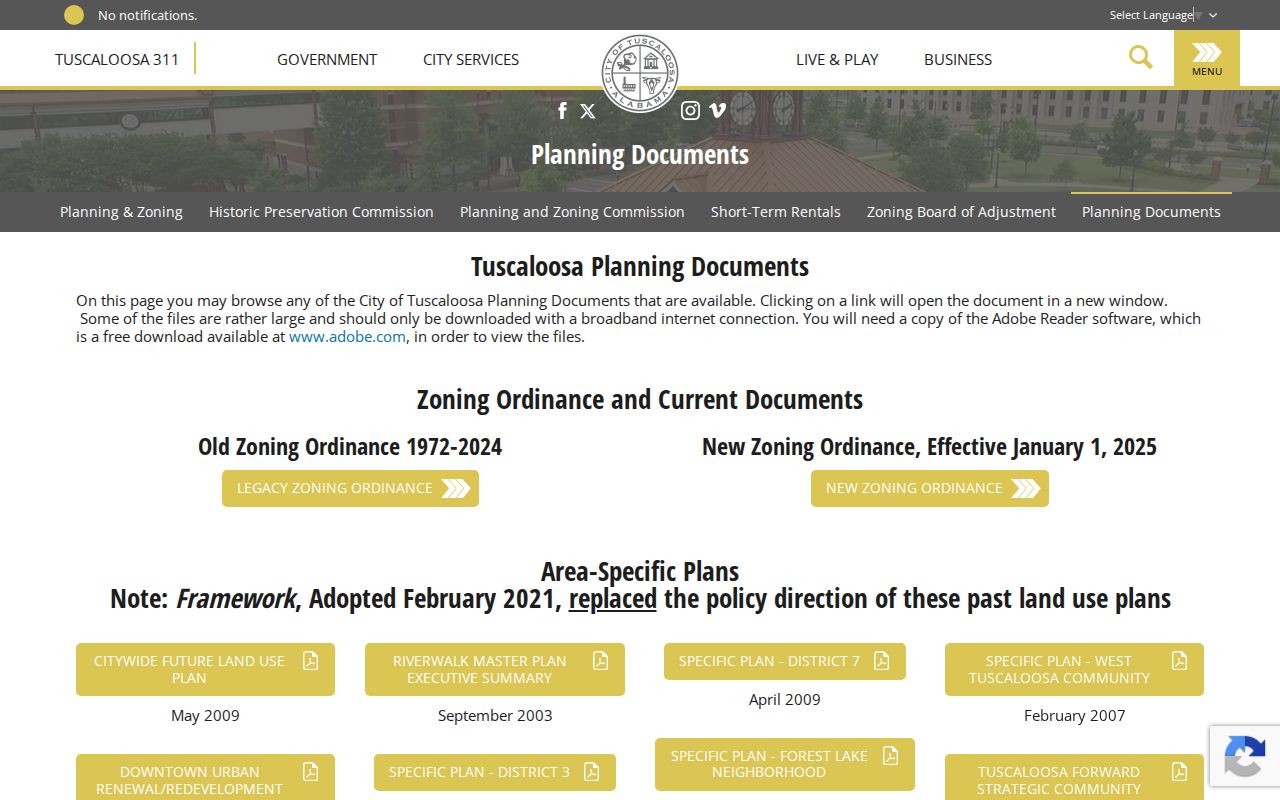
Task: Click the yellow notification bell circle
Action: tap(74, 15)
